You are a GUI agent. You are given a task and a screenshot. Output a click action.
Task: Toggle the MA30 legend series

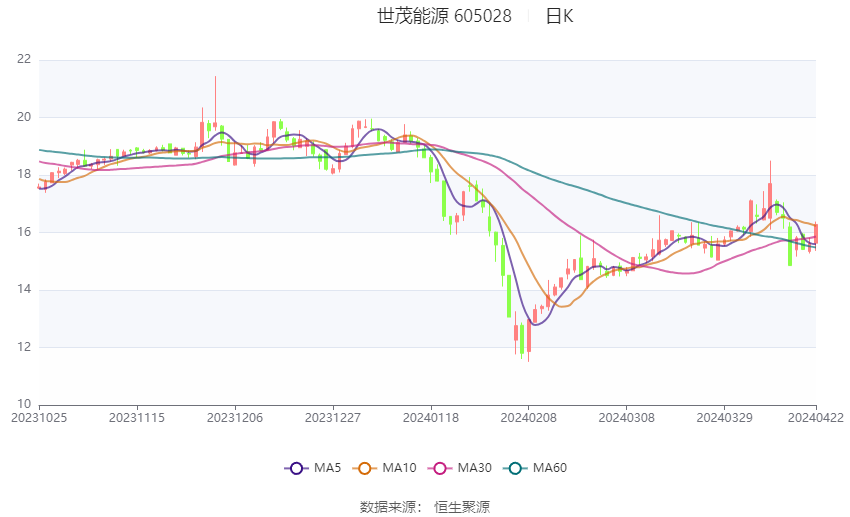(460, 468)
